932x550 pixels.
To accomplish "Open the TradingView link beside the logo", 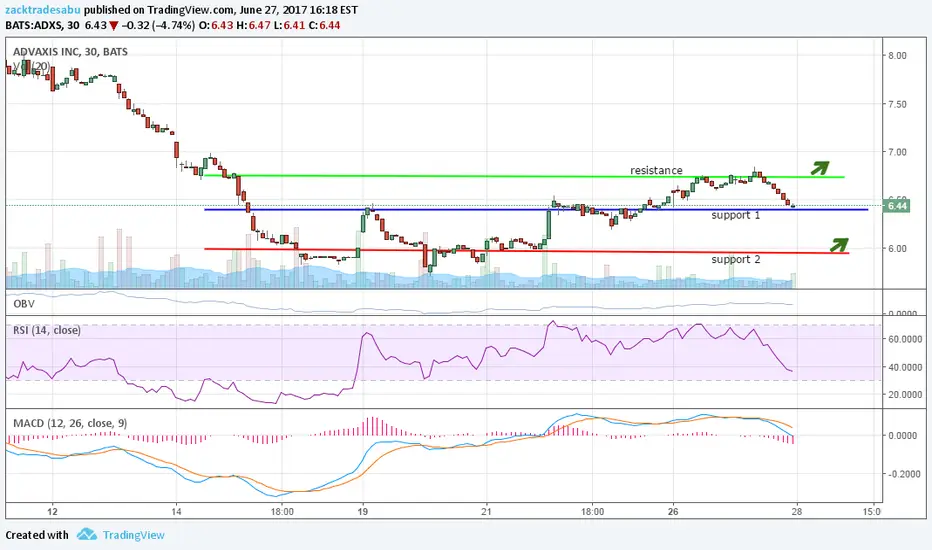I will pos(134,535).
